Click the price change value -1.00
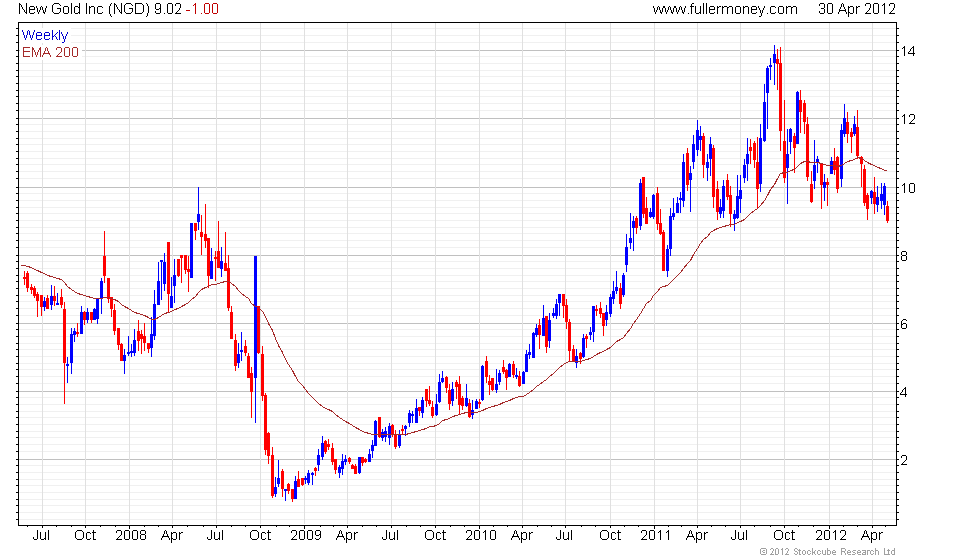980x560 pixels. pyautogui.click(x=202, y=9)
